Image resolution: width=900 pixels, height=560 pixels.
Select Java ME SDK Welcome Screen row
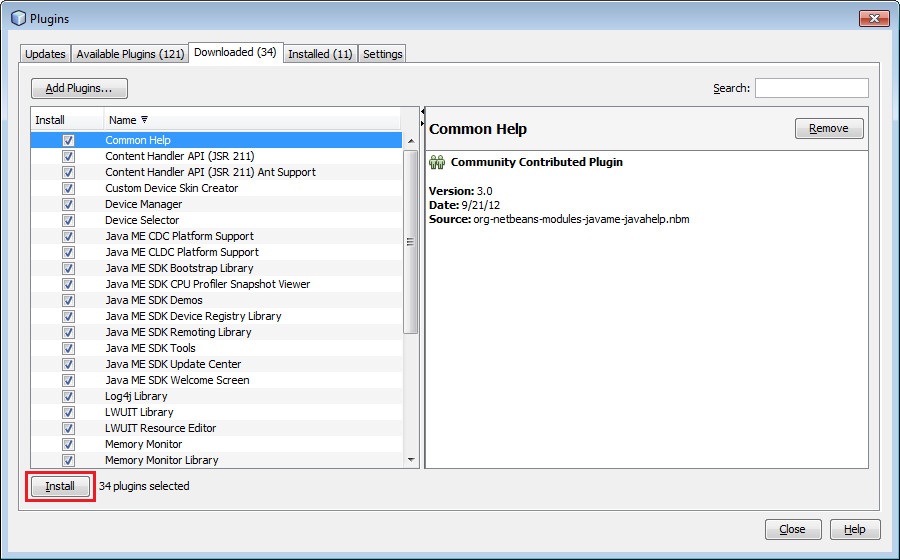216,380
